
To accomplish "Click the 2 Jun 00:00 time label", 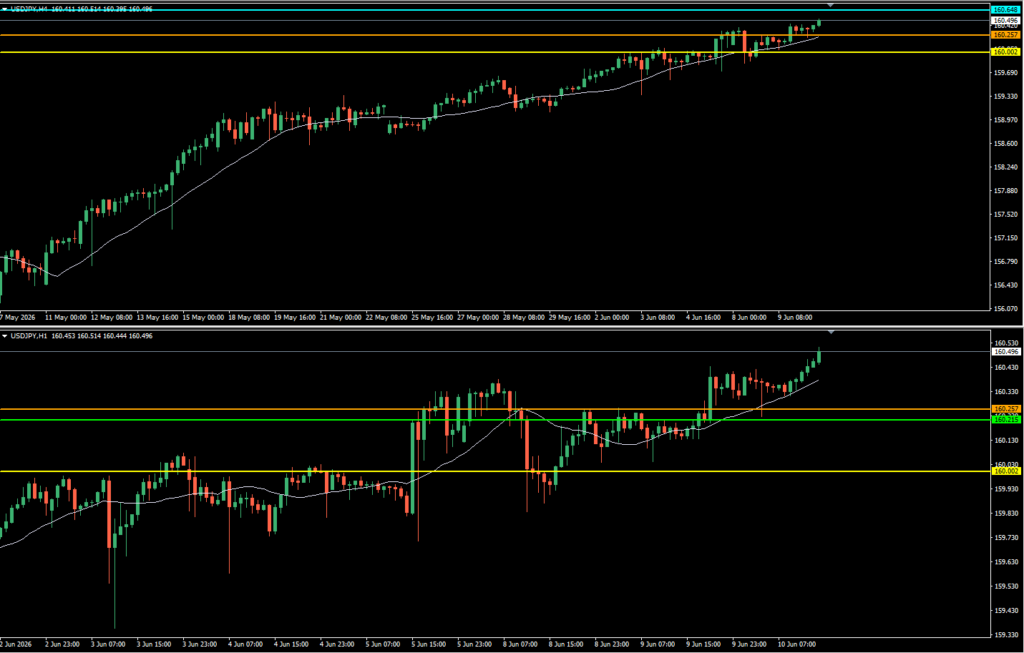I will pos(612,317).
